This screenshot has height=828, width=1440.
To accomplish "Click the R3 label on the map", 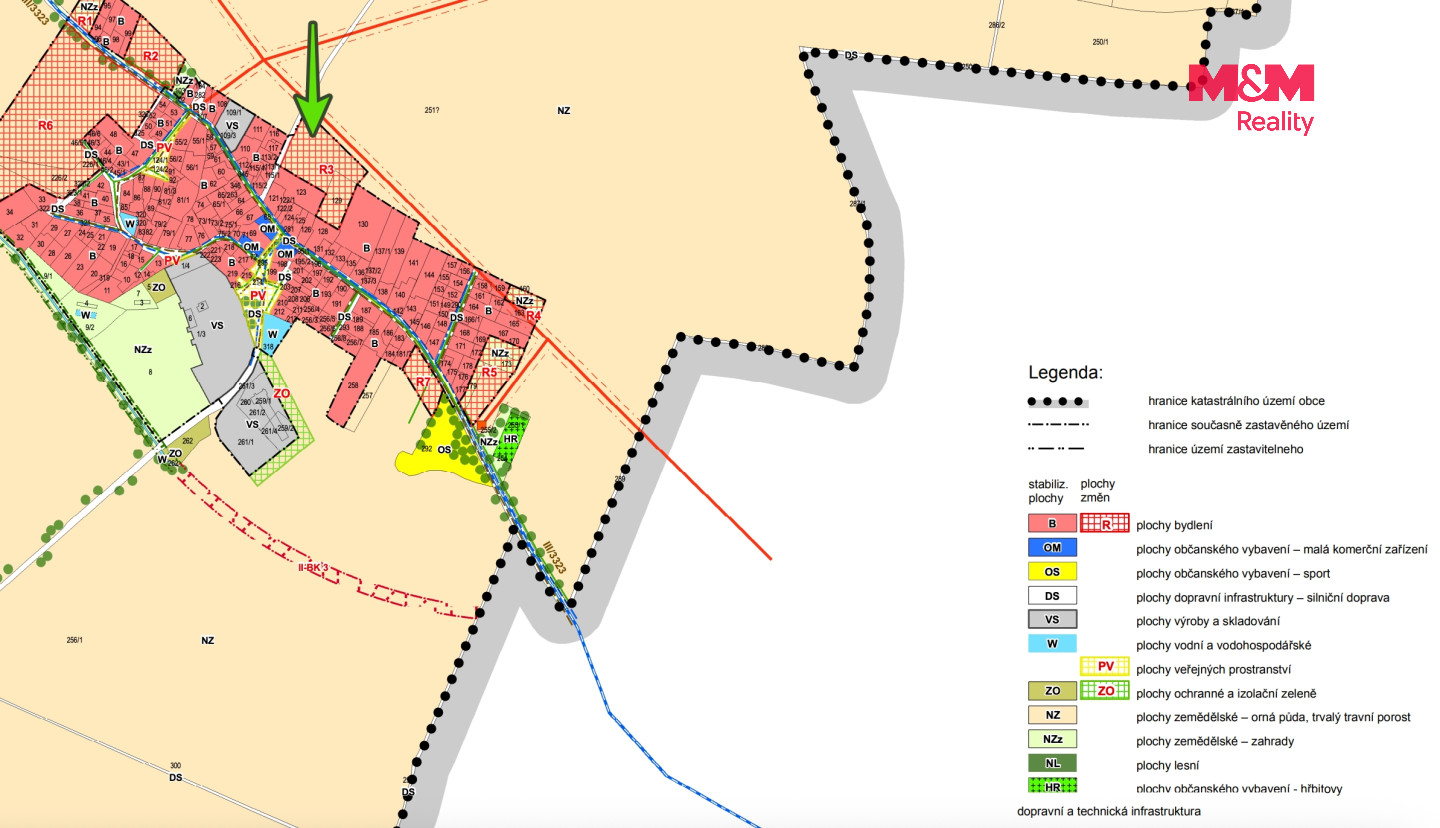I will [x=326, y=170].
